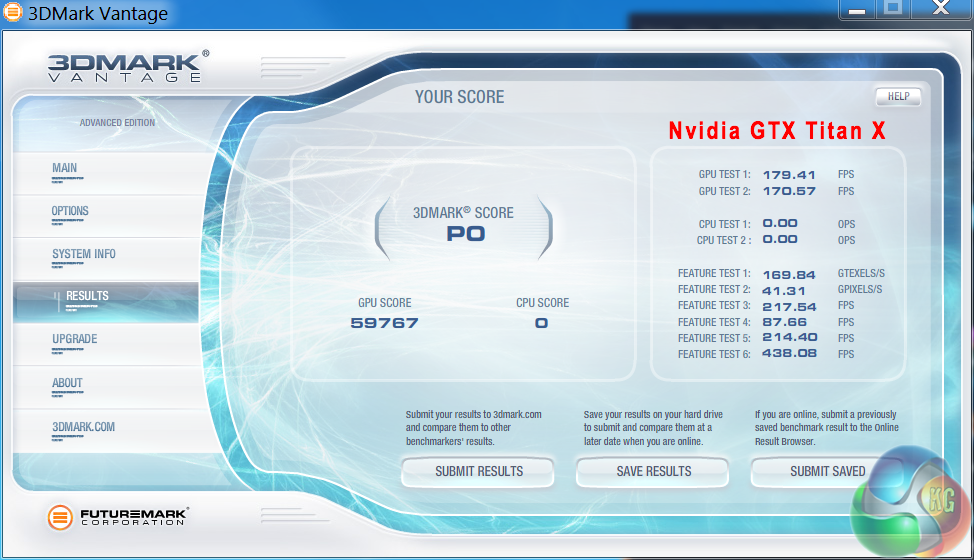The width and height of the screenshot is (974, 560).
Task: Click the SUBMIT RESULTS button
Action: point(478,472)
